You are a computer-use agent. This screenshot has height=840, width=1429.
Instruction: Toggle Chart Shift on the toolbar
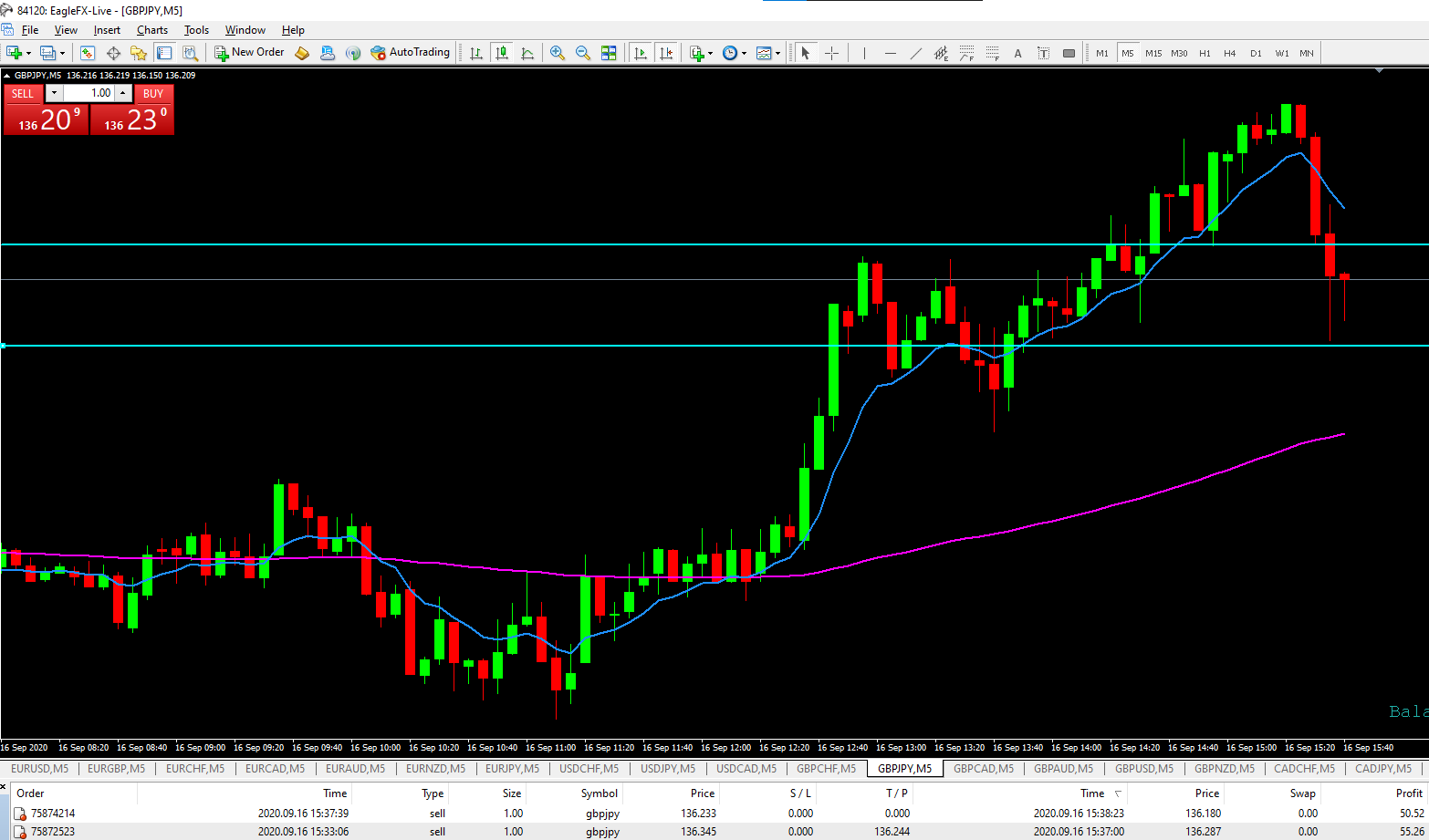point(667,53)
